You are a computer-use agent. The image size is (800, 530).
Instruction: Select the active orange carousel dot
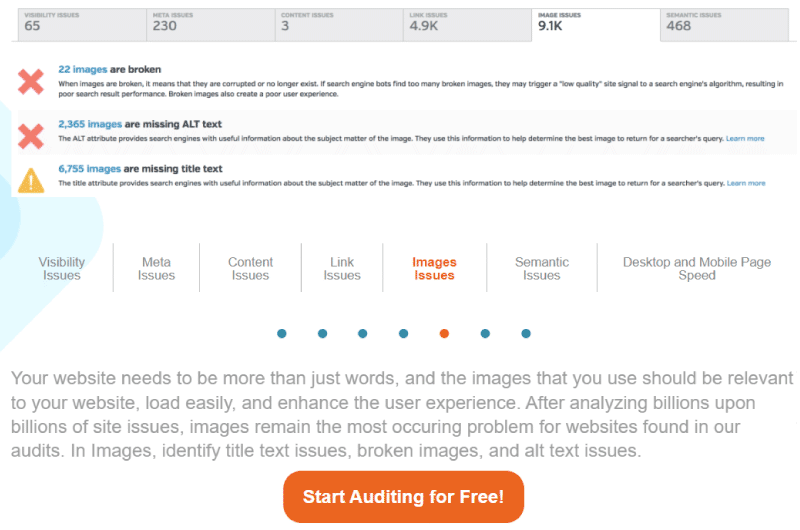(444, 334)
